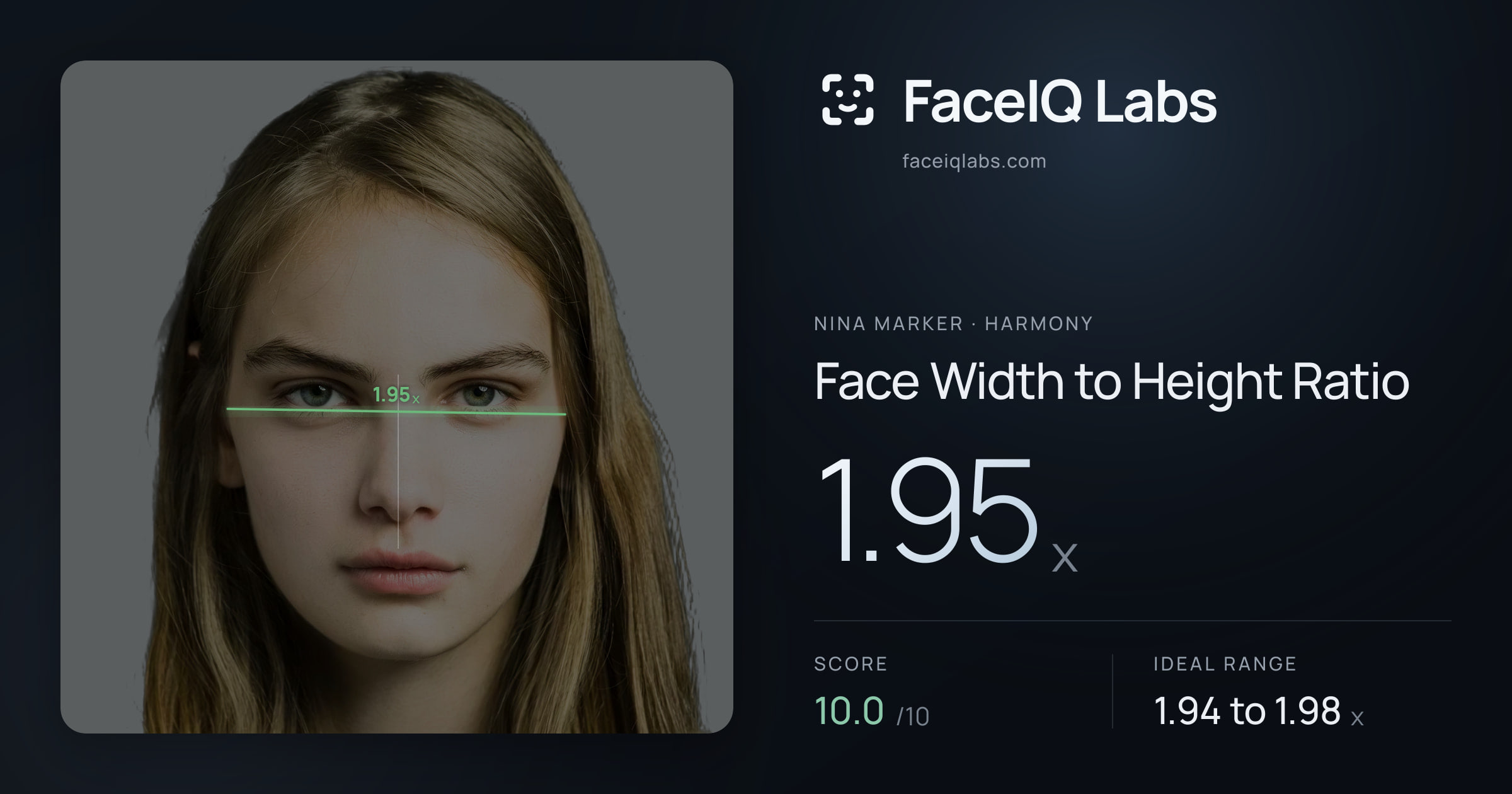
Task: Click the FaceIQ Labs face-scan logo icon
Action: click(847, 100)
